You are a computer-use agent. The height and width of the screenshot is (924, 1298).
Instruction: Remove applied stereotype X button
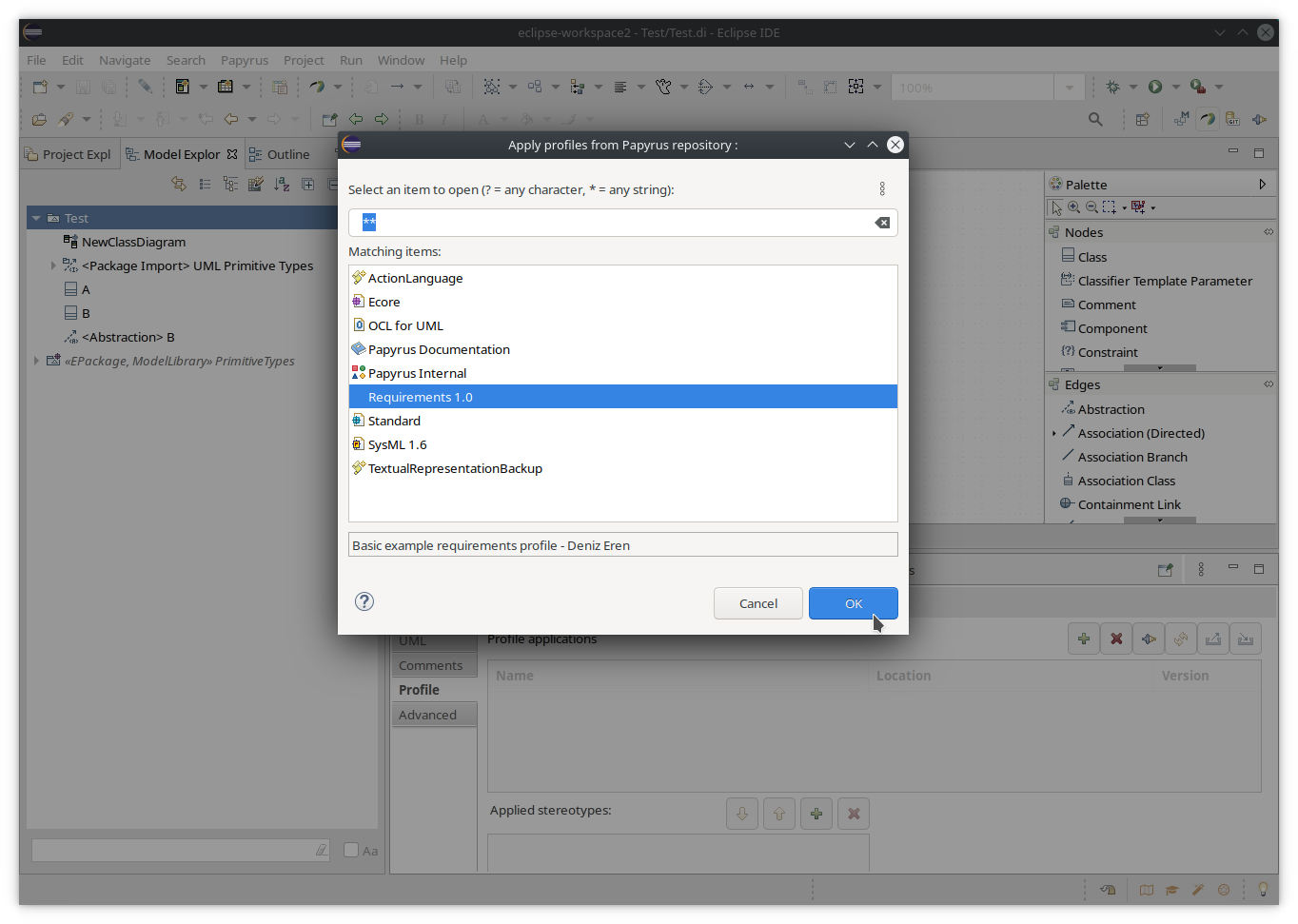point(854,814)
